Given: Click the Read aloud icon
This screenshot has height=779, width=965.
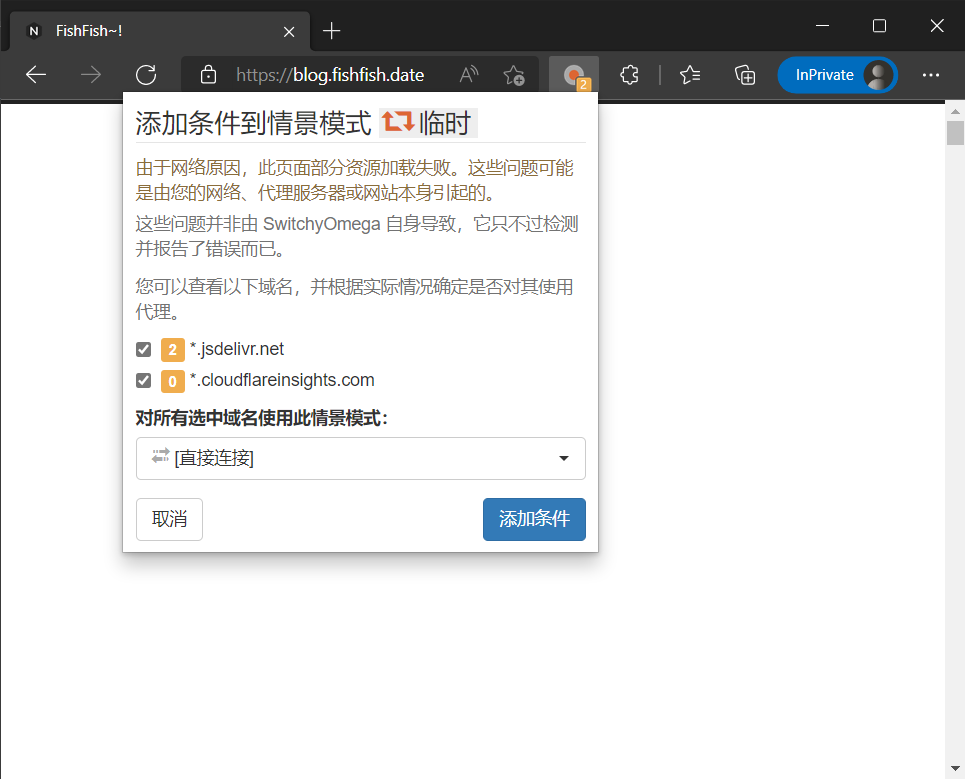Looking at the screenshot, I should tap(468, 75).
